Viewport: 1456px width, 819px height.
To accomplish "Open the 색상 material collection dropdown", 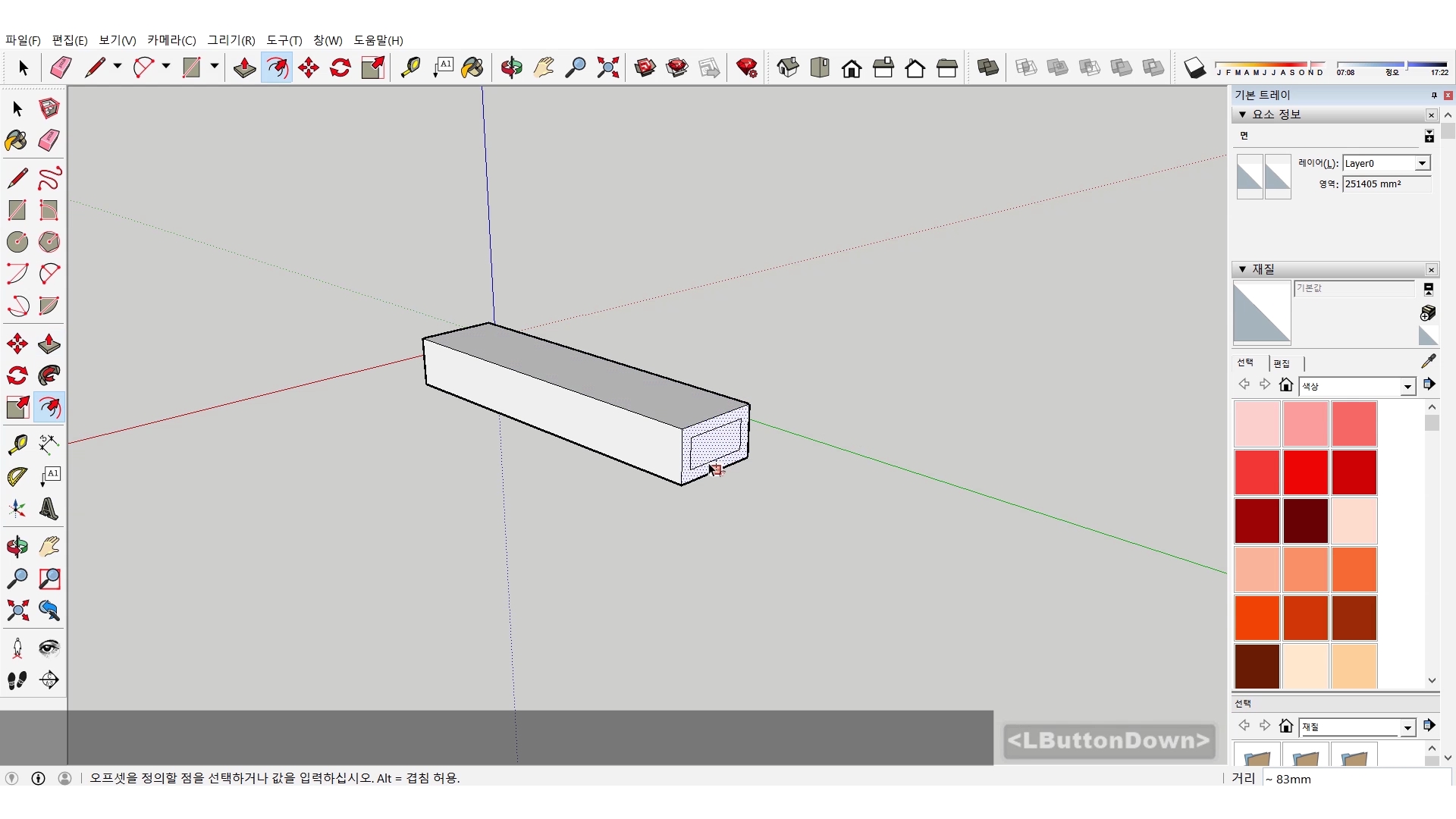I will pos(1407,387).
